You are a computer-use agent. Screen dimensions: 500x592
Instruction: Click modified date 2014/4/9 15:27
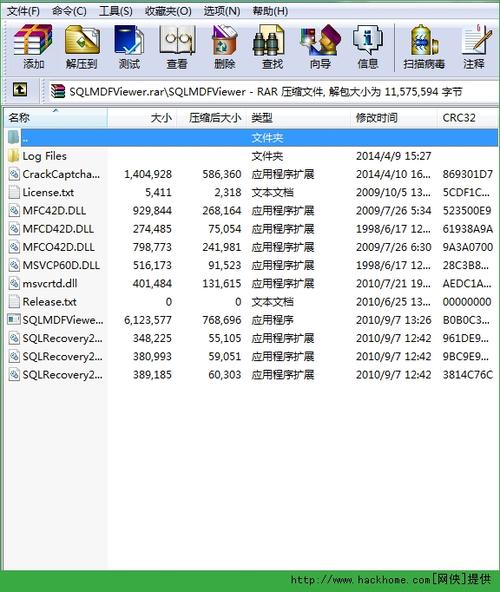[x=394, y=156]
